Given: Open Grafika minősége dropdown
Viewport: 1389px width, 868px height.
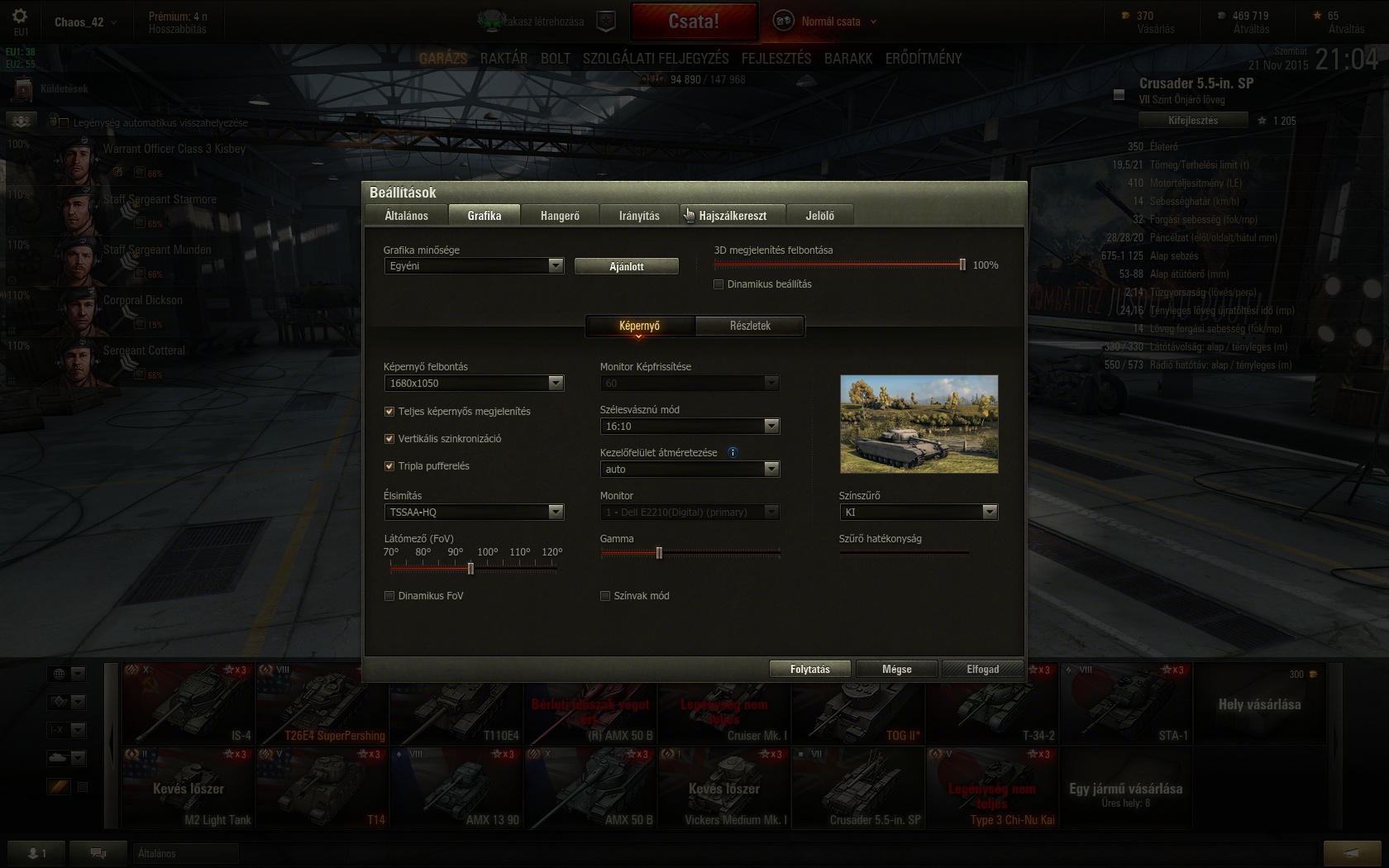Looking at the screenshot, I should point(474,265).
